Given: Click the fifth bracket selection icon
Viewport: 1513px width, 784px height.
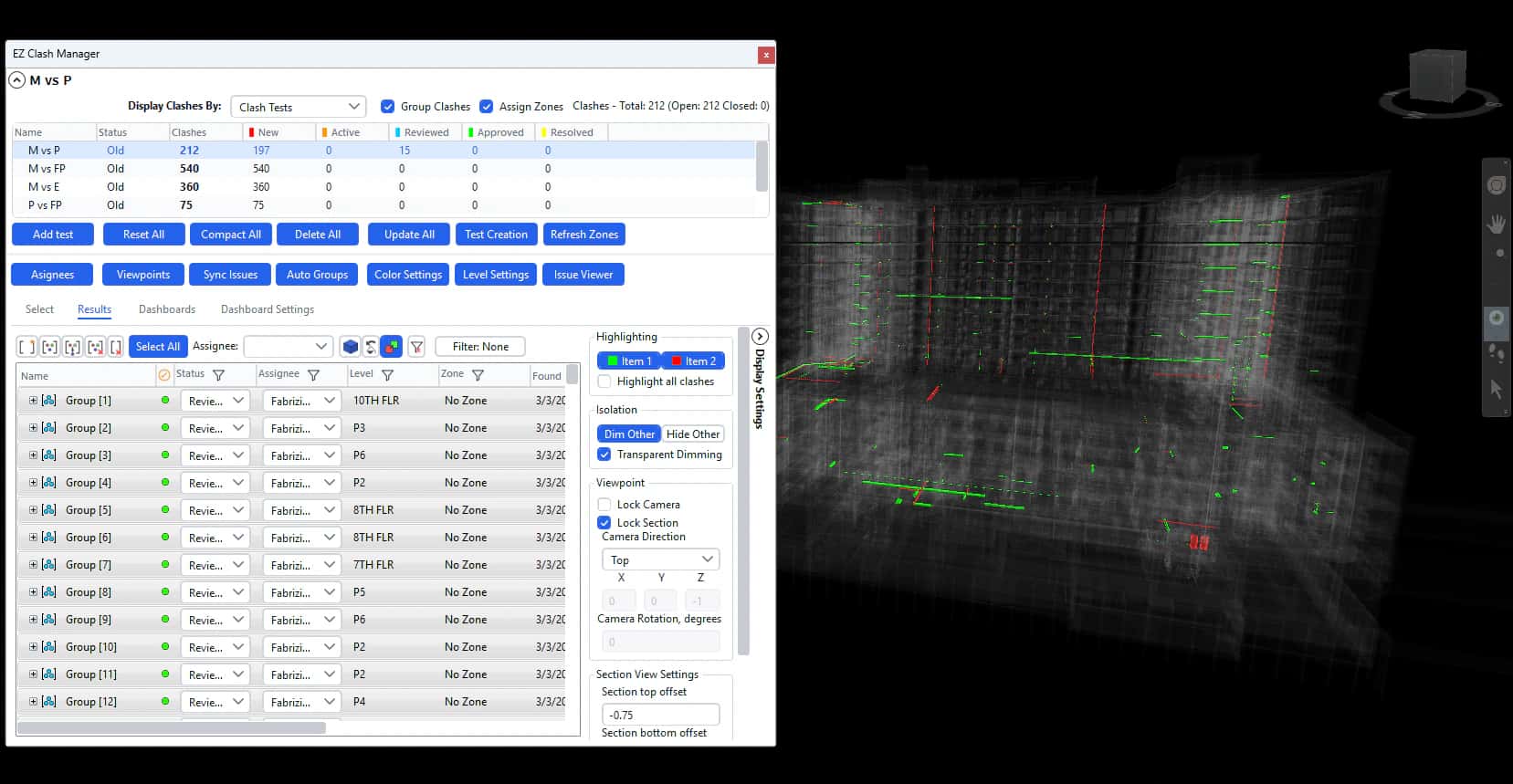Looking at the screenshot, I should [116, 347].
